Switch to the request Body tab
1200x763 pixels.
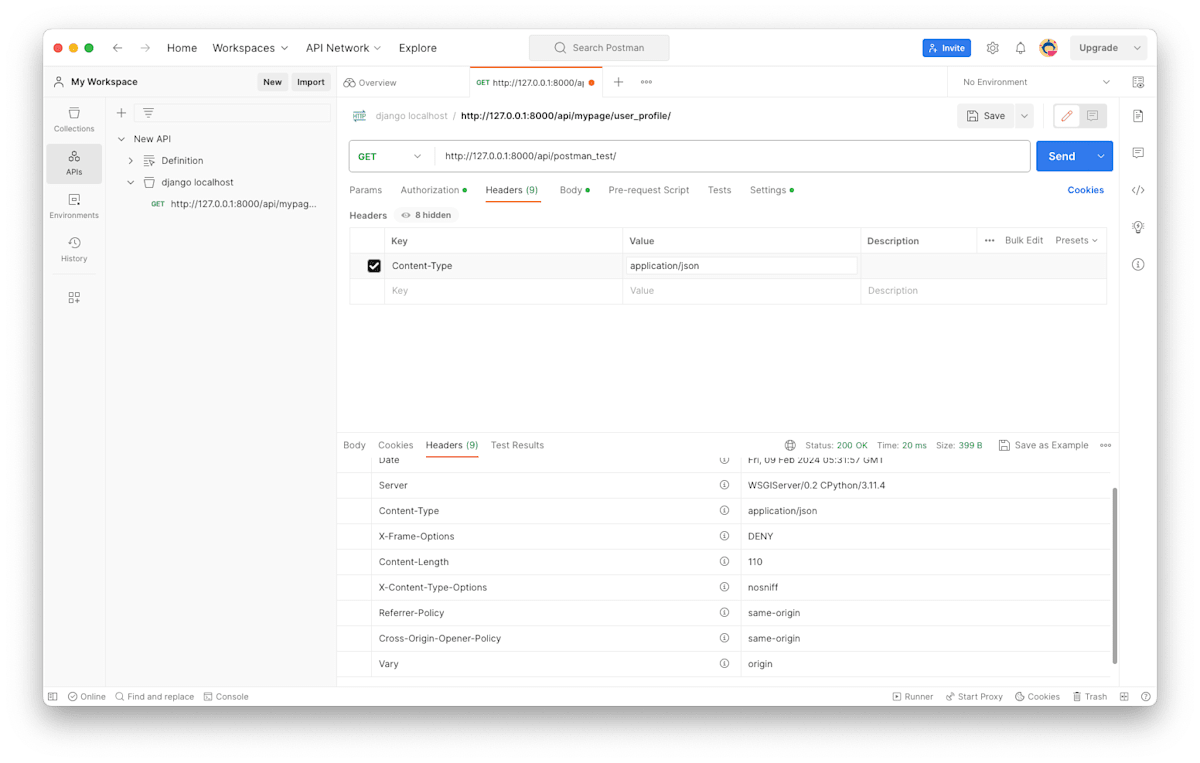(574, 190)
